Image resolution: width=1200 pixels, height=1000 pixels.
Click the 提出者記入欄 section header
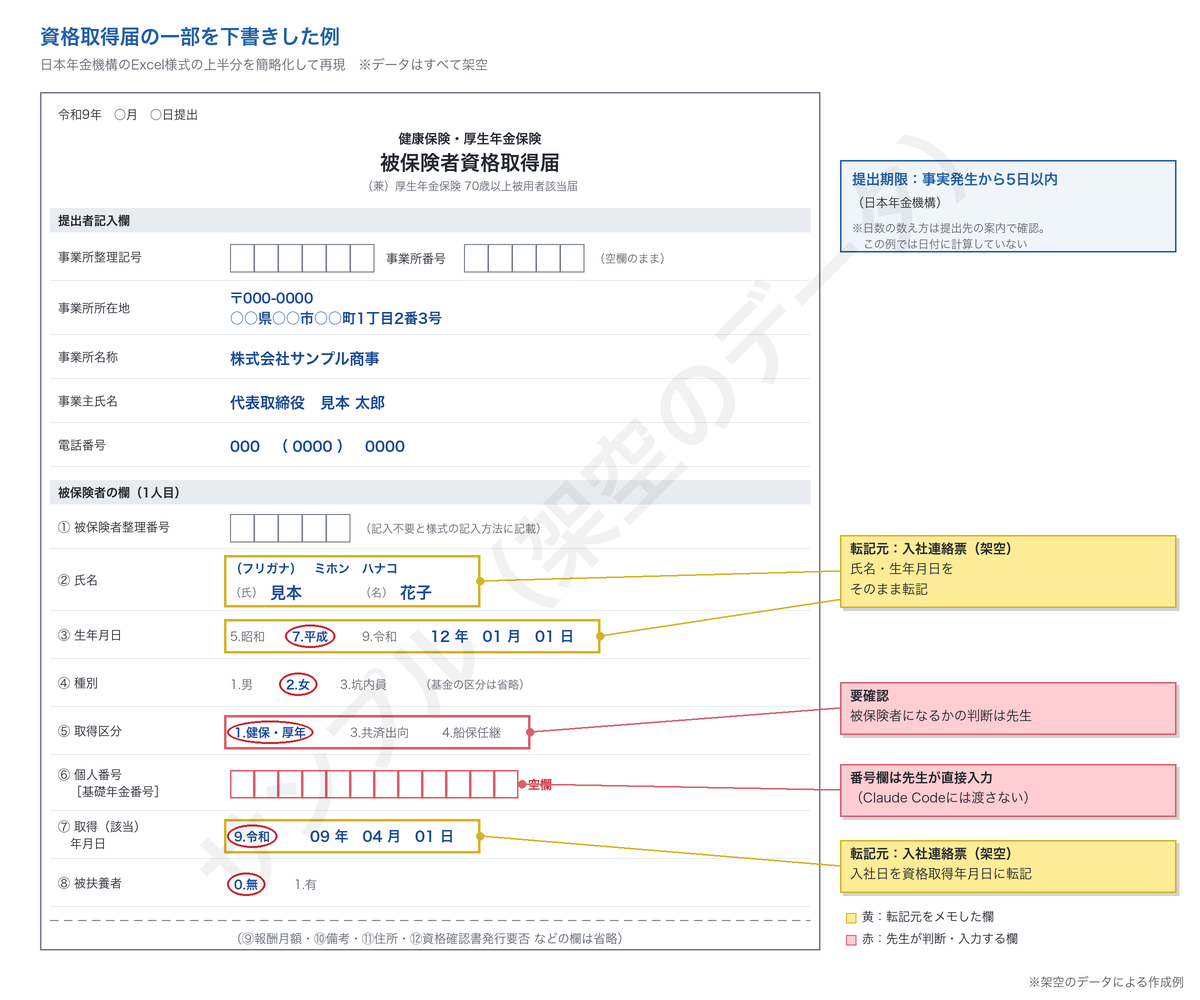(x=429, y=221)
